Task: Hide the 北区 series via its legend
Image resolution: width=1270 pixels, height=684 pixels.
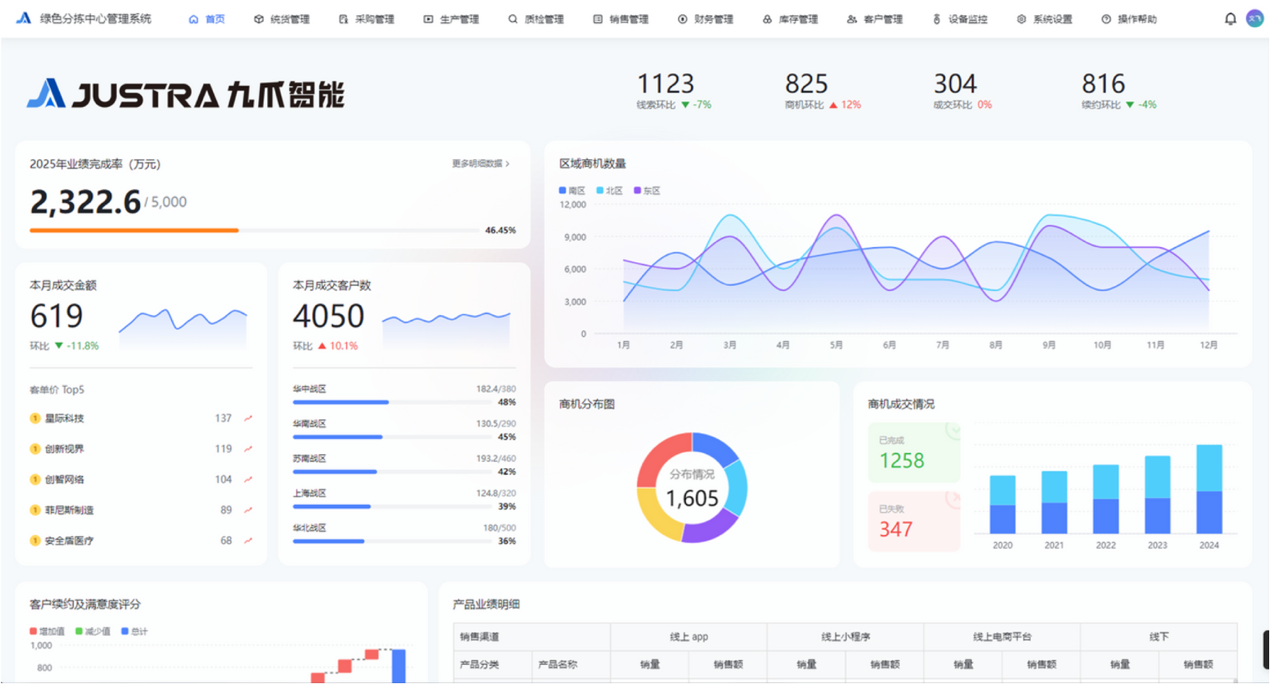Action: click(605, 190)
